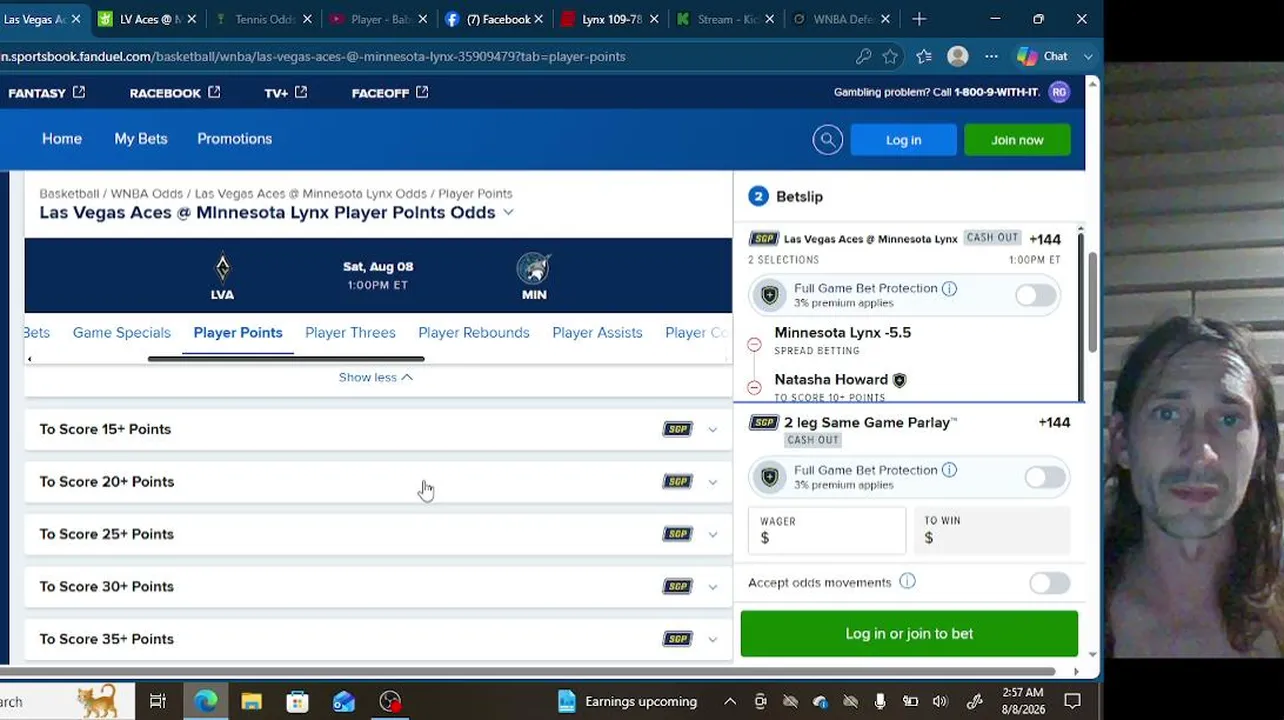Switch to Game Specials tab

point(121,332)
